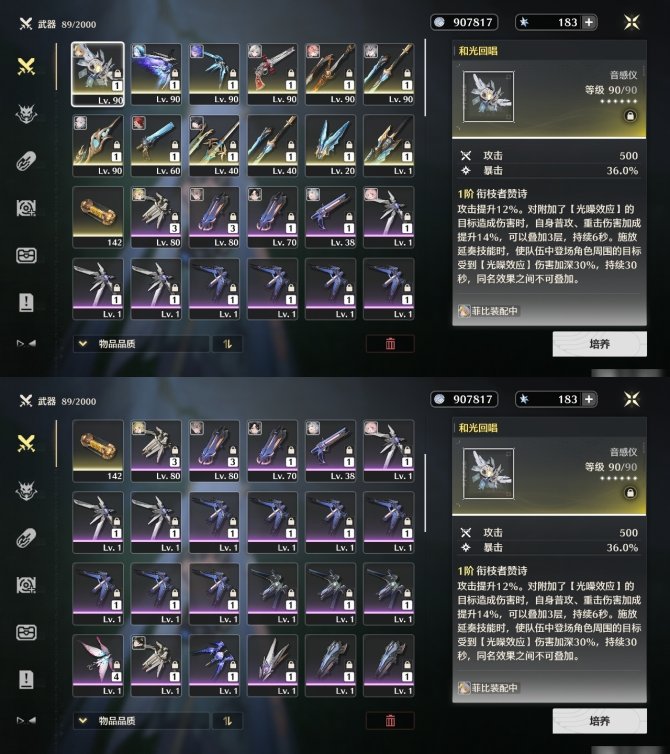Click the plus icon beside 183 in upper screenshot
Viewport: 670px width, 754px height.
coord(589,22)
